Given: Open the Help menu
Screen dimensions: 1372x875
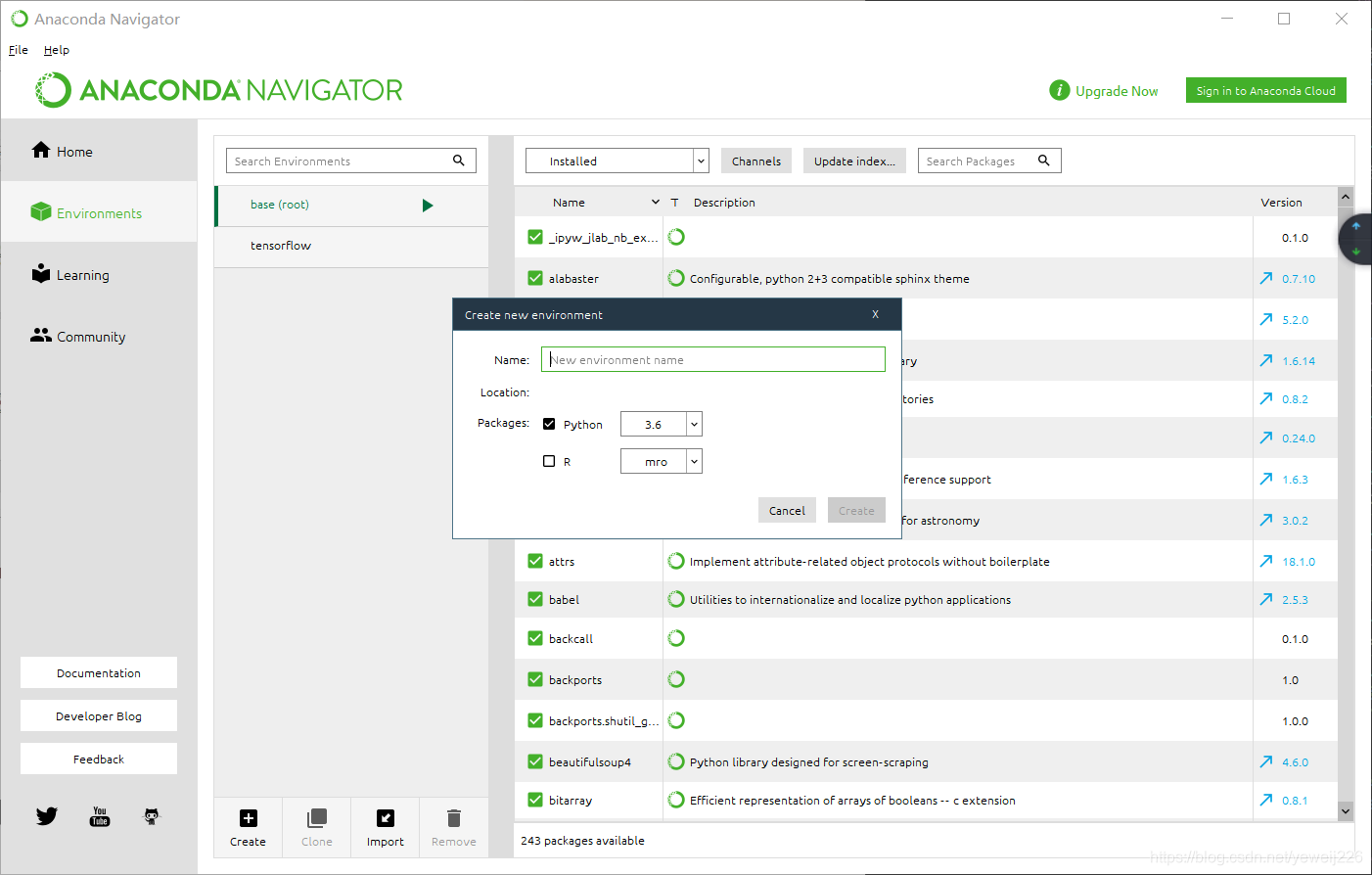Looking at the screenshot, I should click(x=57, y=50).
